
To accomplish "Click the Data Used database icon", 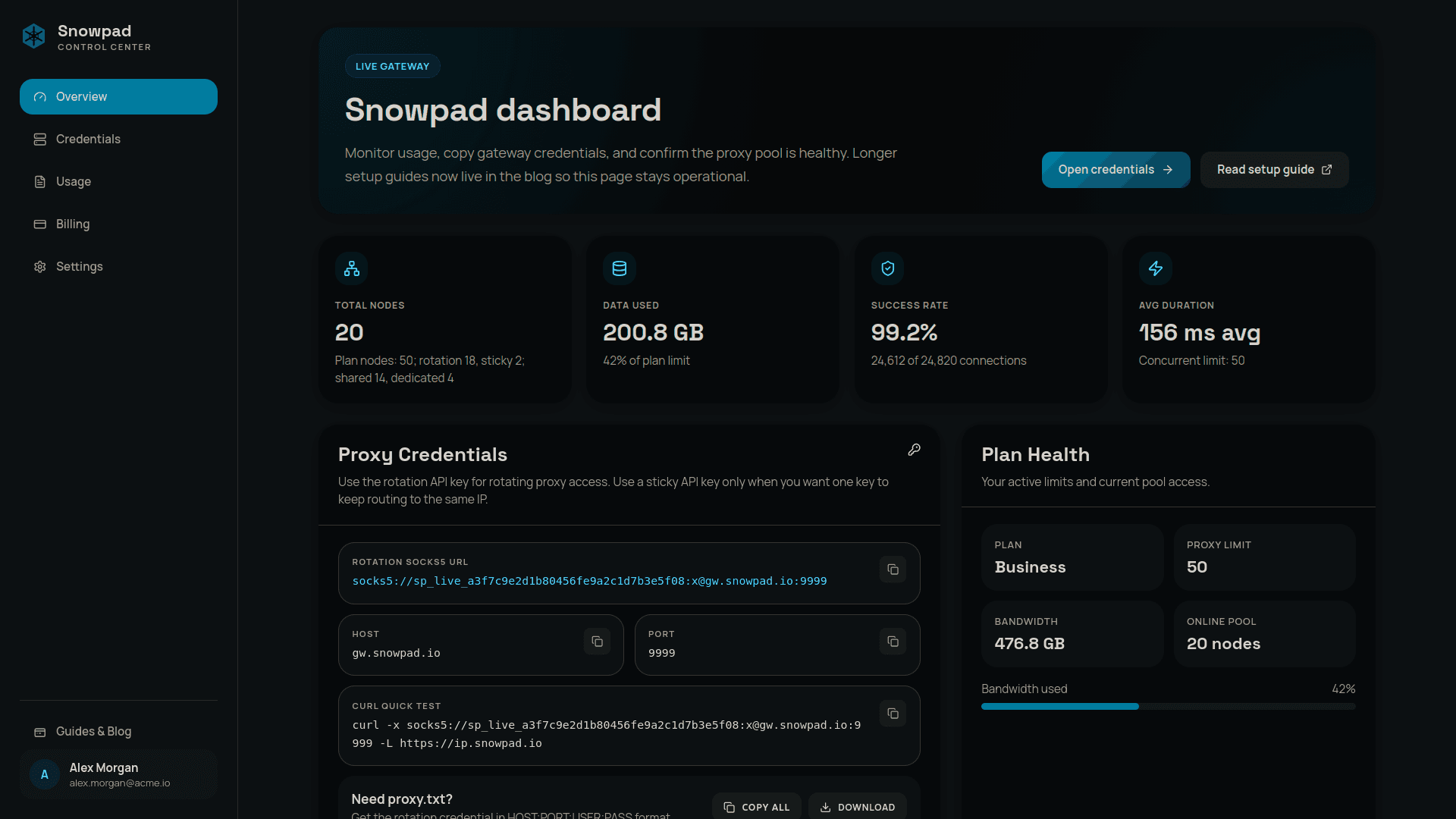I will (x=620, y=268).
